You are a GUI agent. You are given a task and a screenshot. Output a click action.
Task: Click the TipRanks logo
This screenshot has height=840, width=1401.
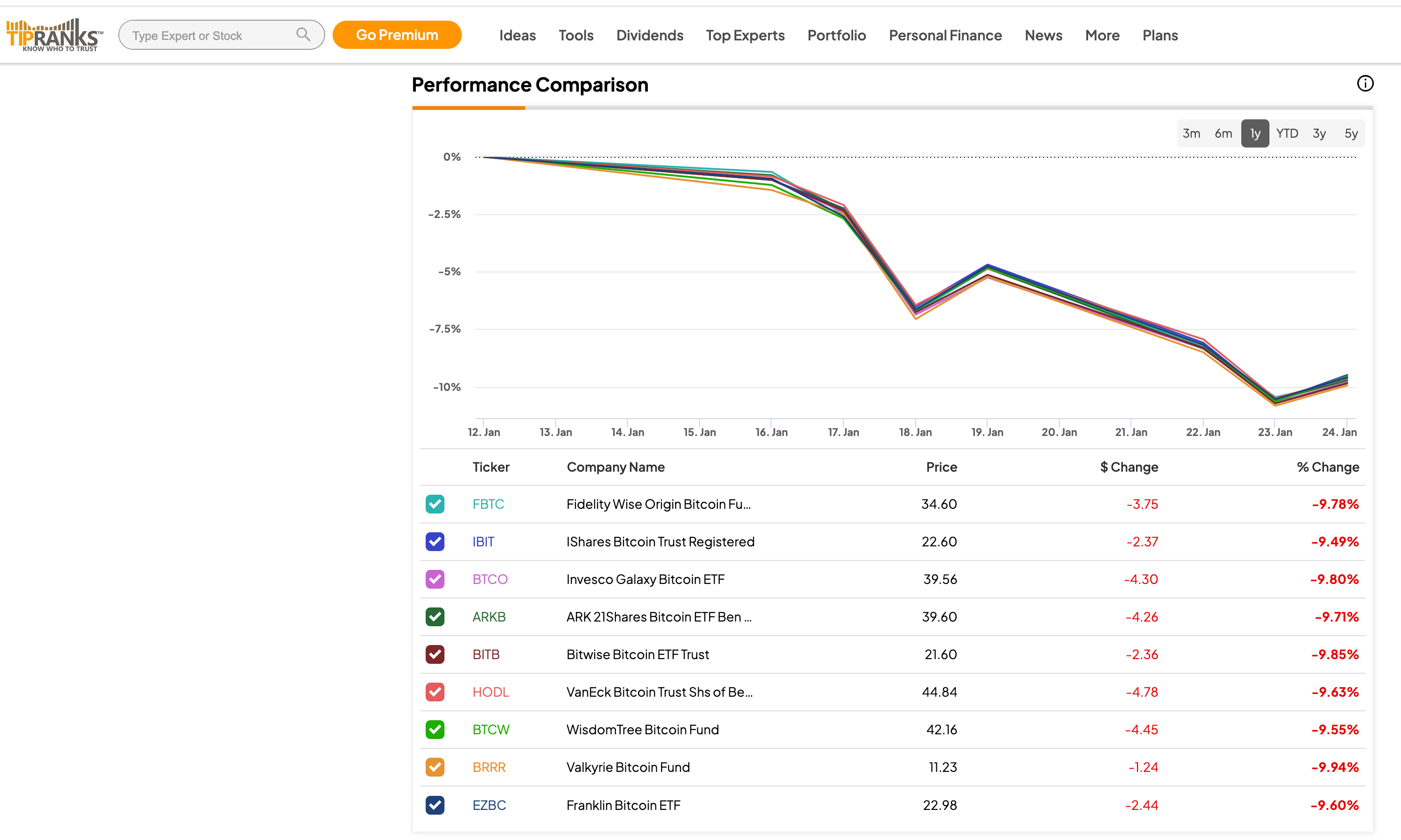pos(55,35)
